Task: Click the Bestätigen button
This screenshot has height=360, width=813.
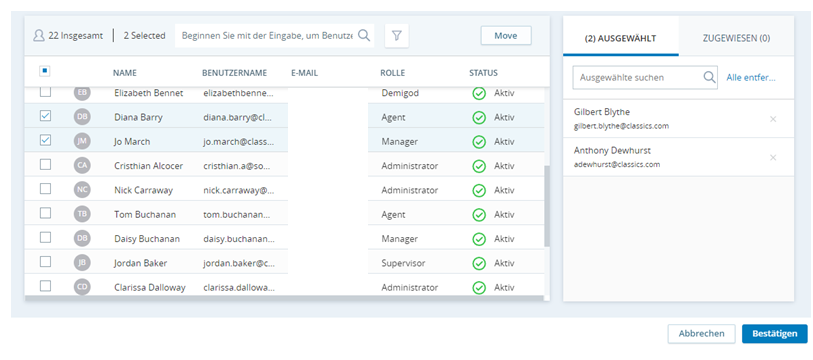Action: click(x=775, y=334)
